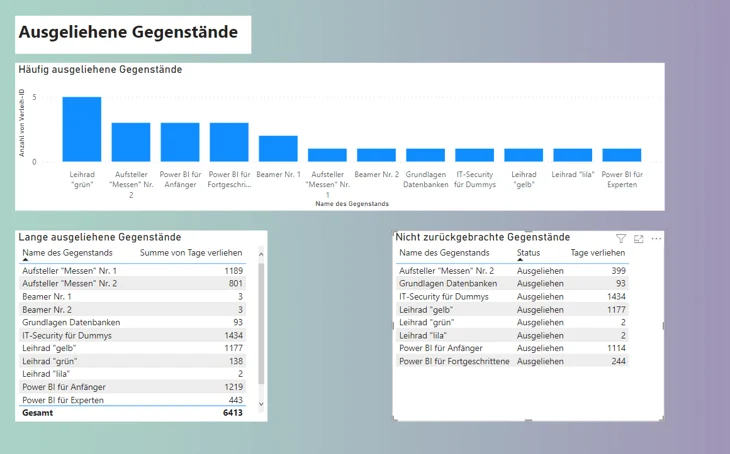730x454 pixels.
Task: Select Leihrad "grün" in Lange ausgeliehene table
Action: tap(50, 361)
